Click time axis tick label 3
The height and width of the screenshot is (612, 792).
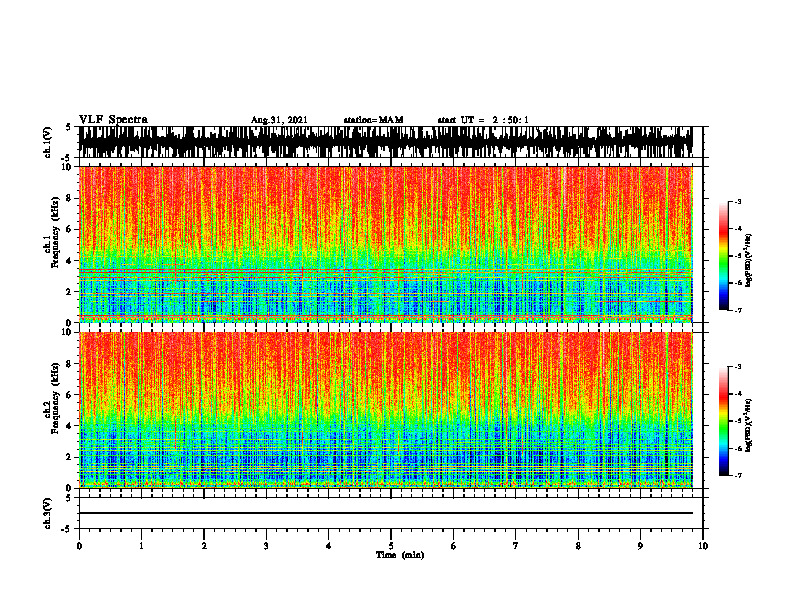pos(266,546)
